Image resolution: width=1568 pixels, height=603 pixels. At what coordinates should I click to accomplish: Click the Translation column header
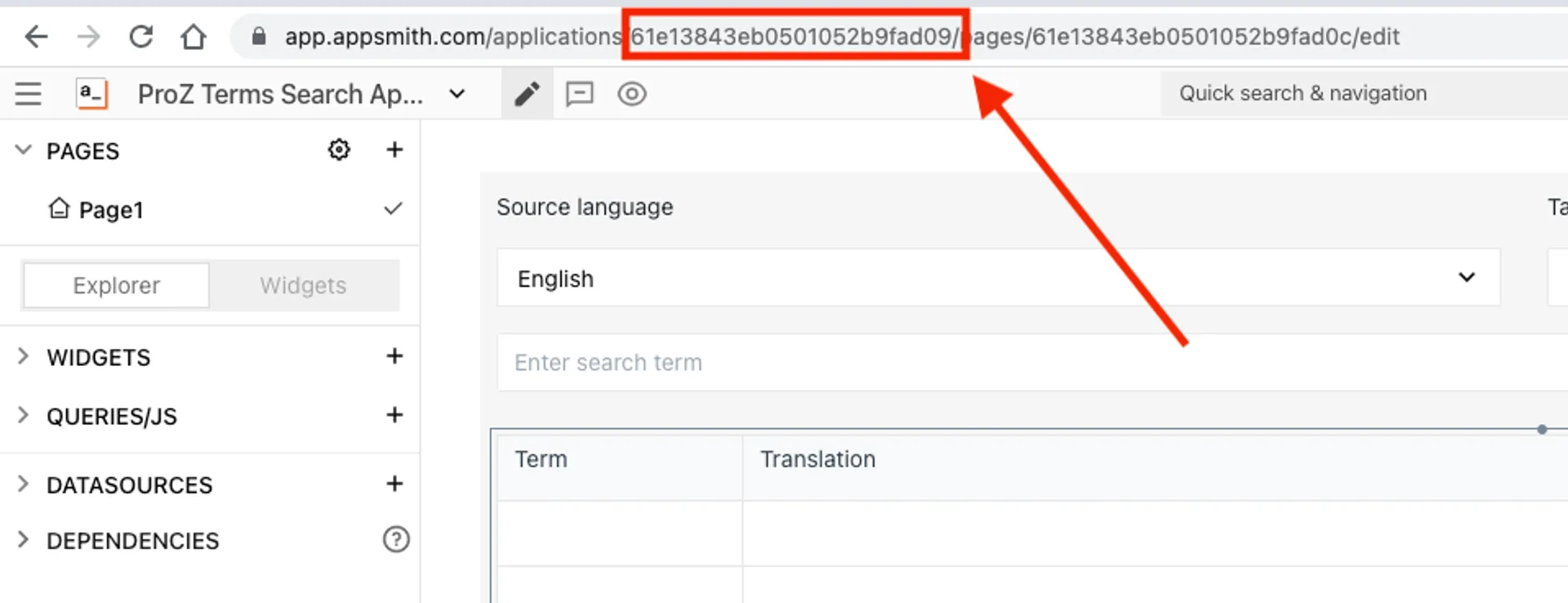[1155, 467]
